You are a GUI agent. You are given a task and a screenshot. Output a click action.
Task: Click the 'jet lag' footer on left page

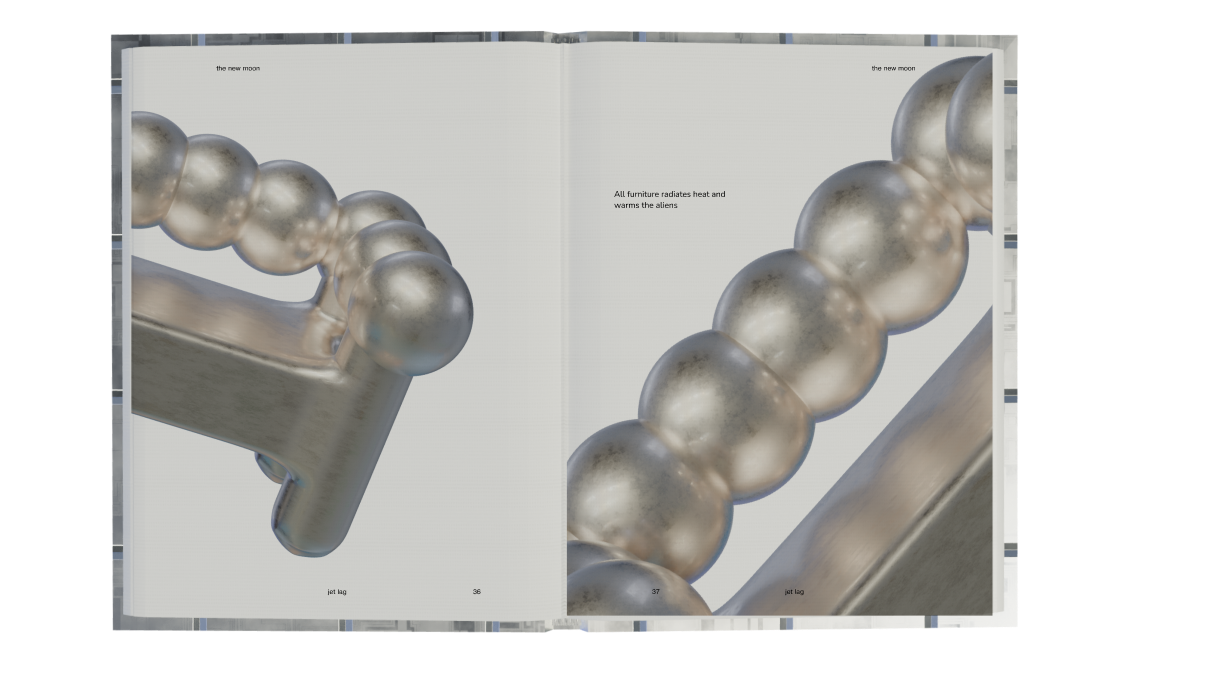[337, 591]
